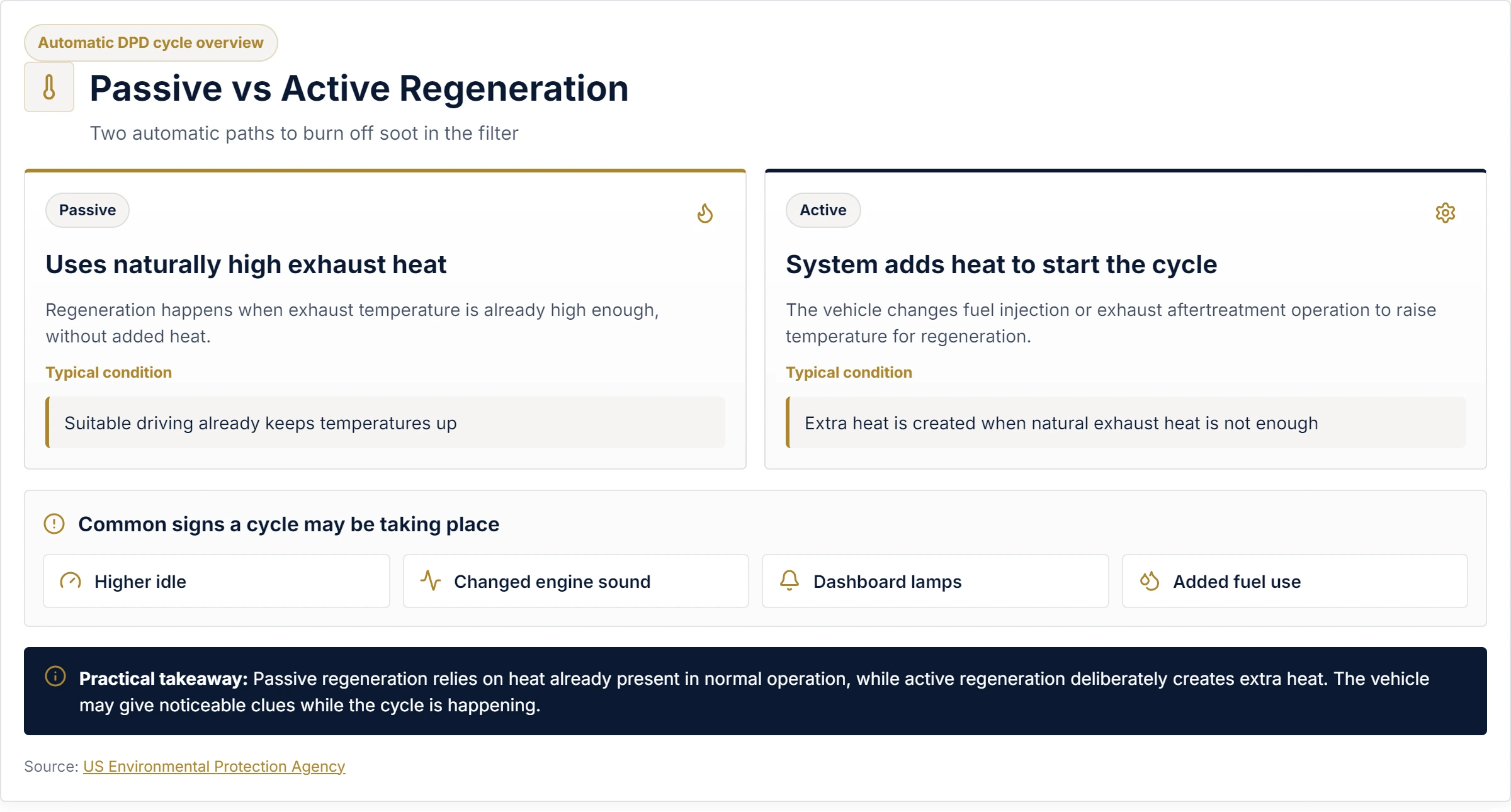Click the Source: label in footer

51,766
